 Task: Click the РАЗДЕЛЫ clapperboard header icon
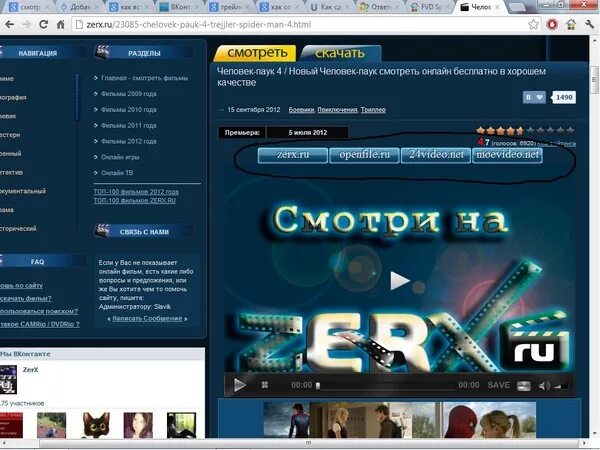(102, 52)
